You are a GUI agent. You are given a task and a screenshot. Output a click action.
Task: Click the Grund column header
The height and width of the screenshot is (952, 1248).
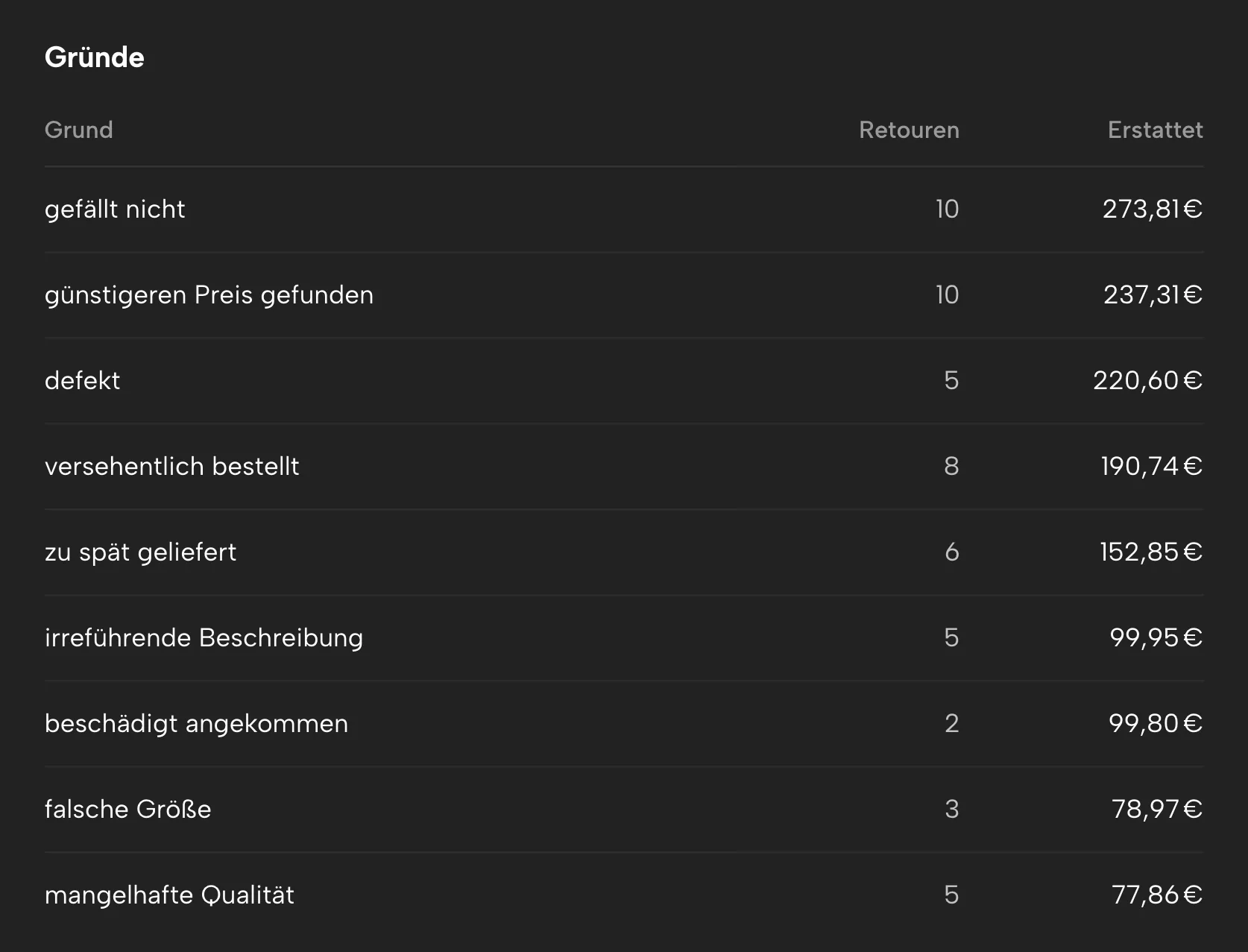click(78, 130)
